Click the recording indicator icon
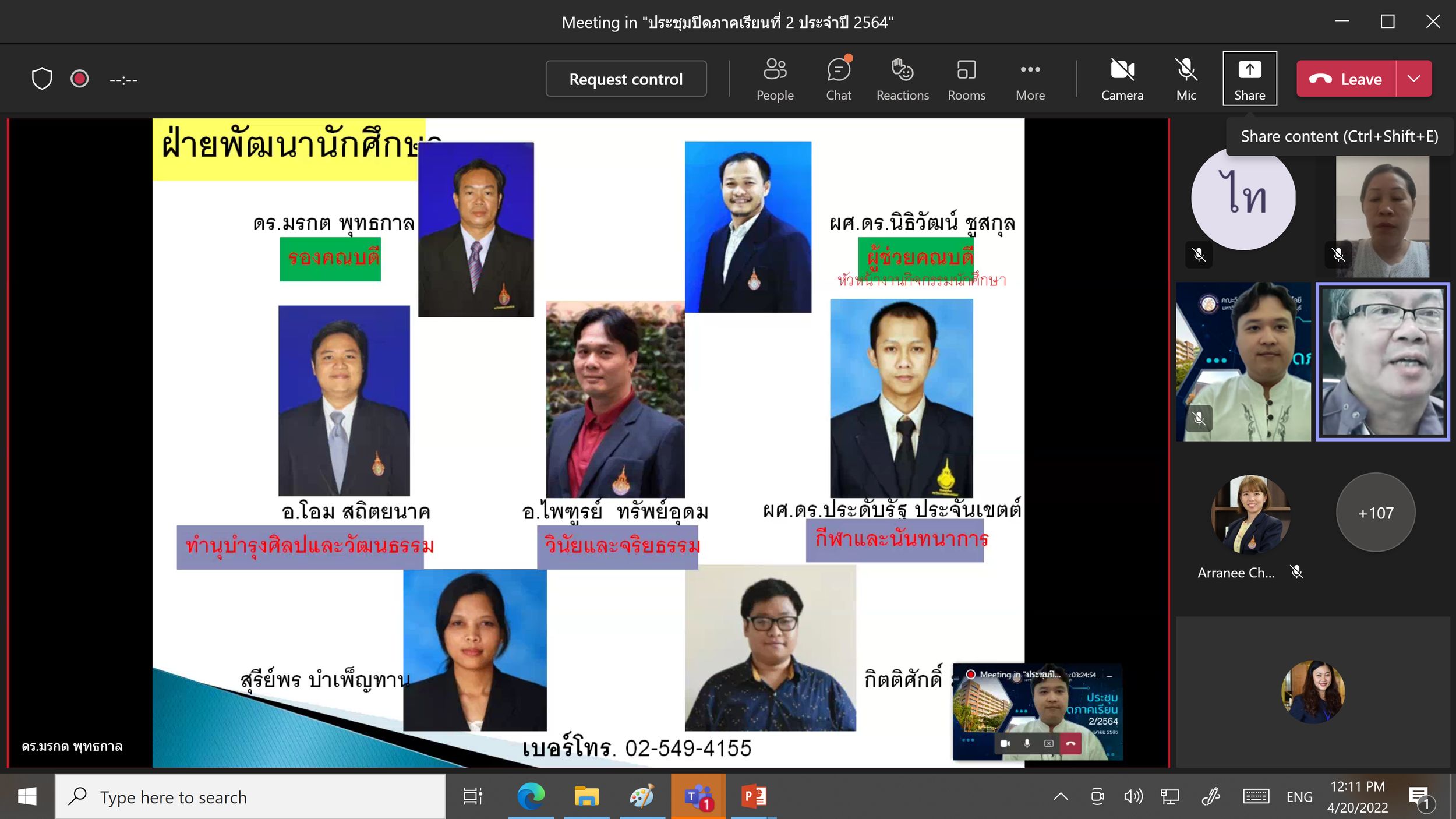The width and height of the screenshot is (1456, 819). pyautogui.click(x=80, y=79)
